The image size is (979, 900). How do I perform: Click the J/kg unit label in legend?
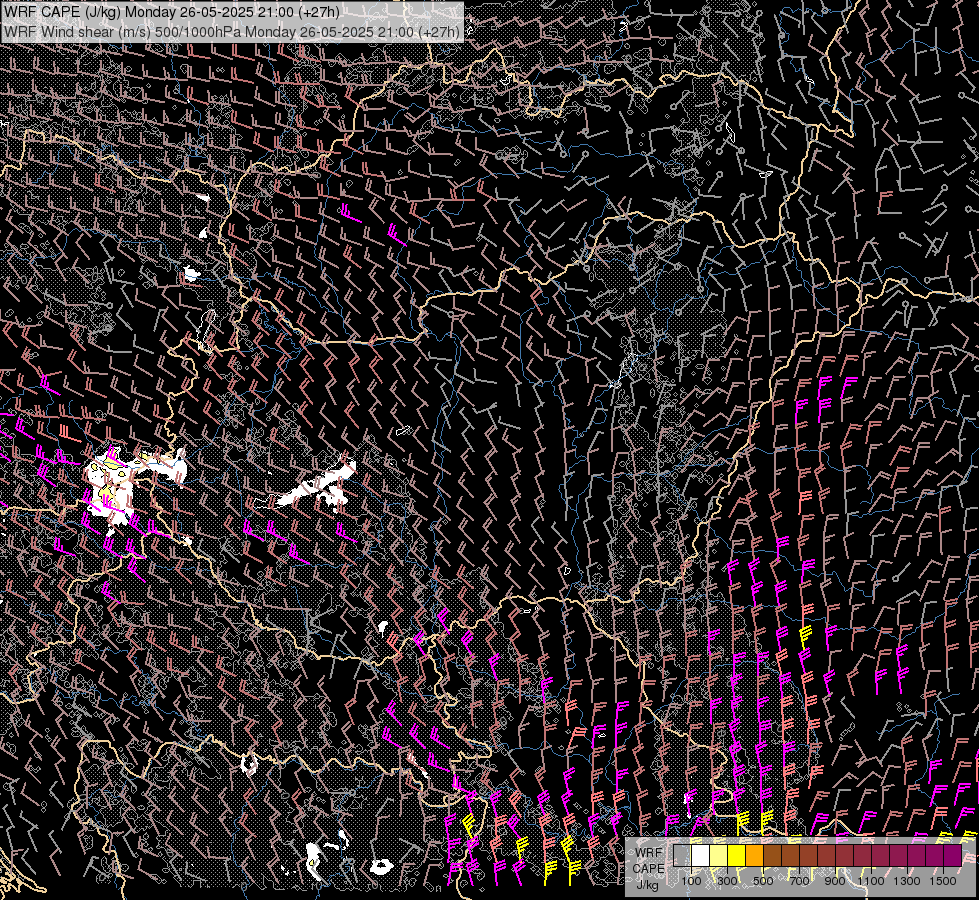coord(647,885)
